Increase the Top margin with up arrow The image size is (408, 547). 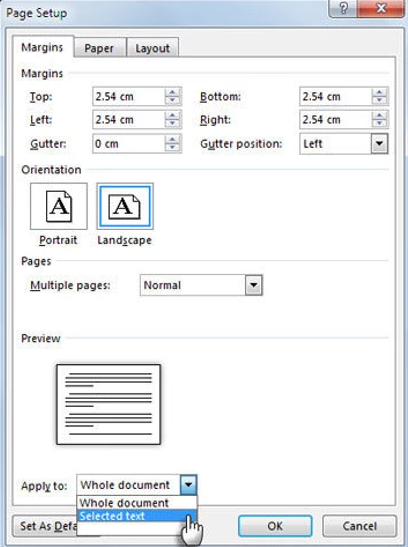coord(173,93)
